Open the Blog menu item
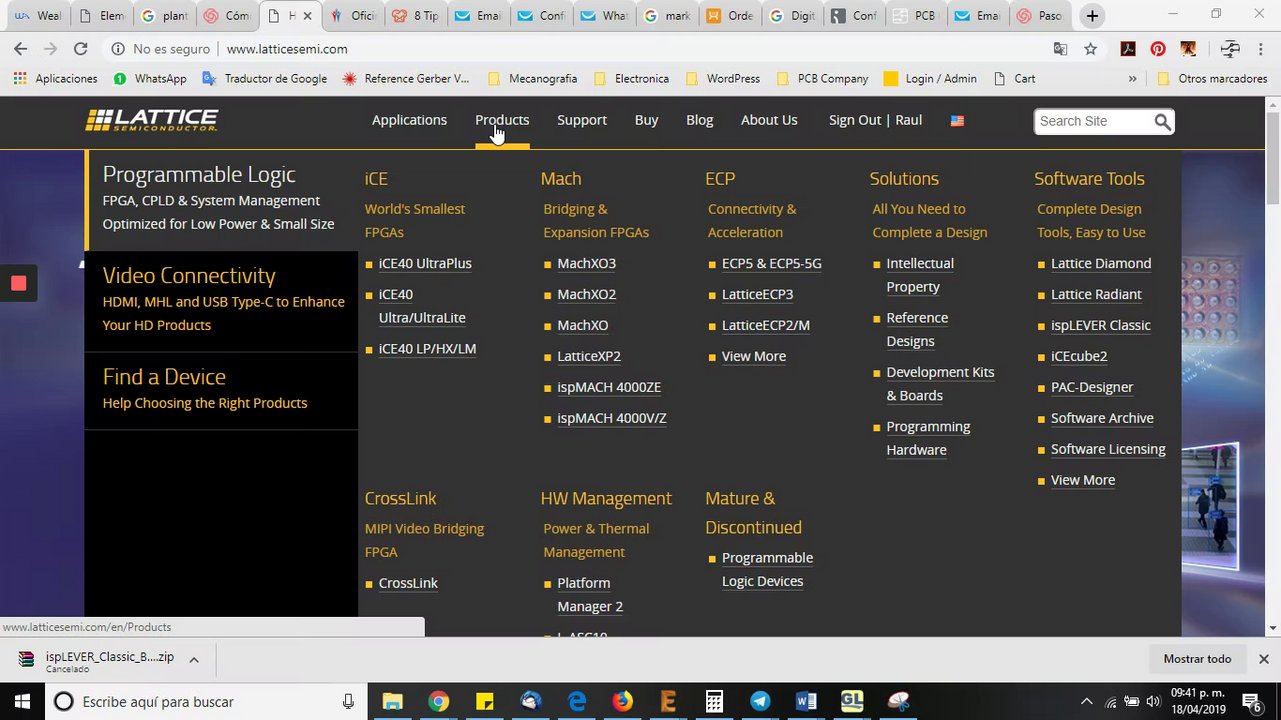Image resolution: width=1281 pixels, height=720 pixels. pos(700,120)
